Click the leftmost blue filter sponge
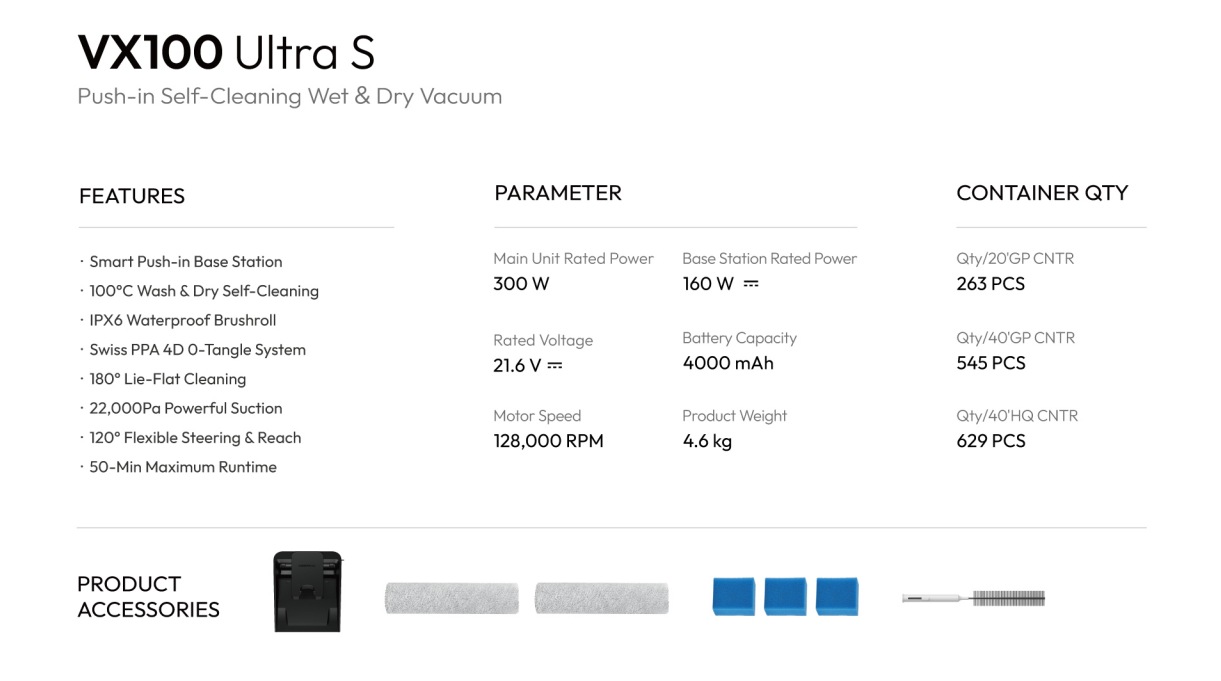The width and height of the screenshot is (1221, 681). point(733,596)
